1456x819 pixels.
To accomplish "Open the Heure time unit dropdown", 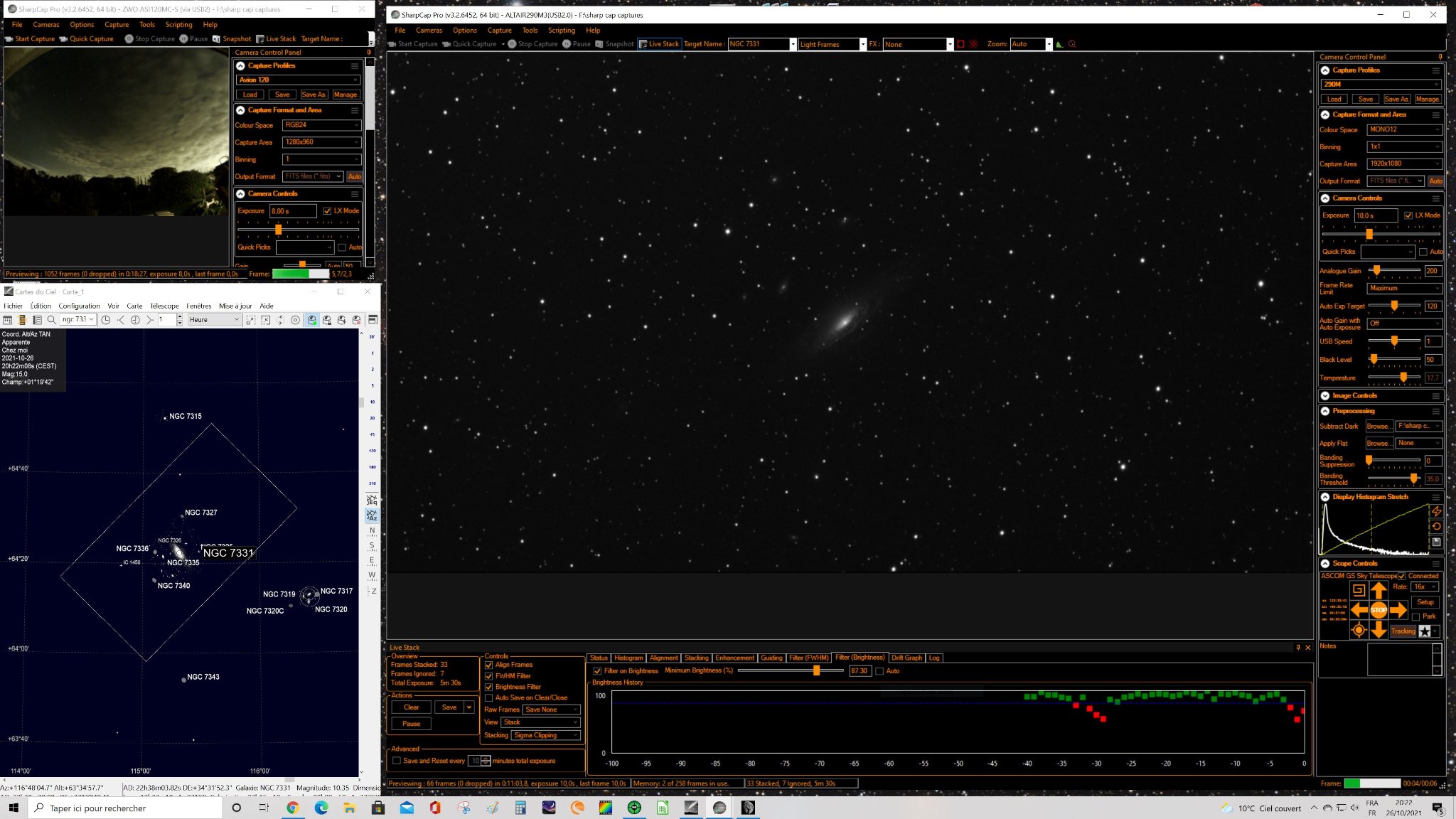I will [214, 320].
